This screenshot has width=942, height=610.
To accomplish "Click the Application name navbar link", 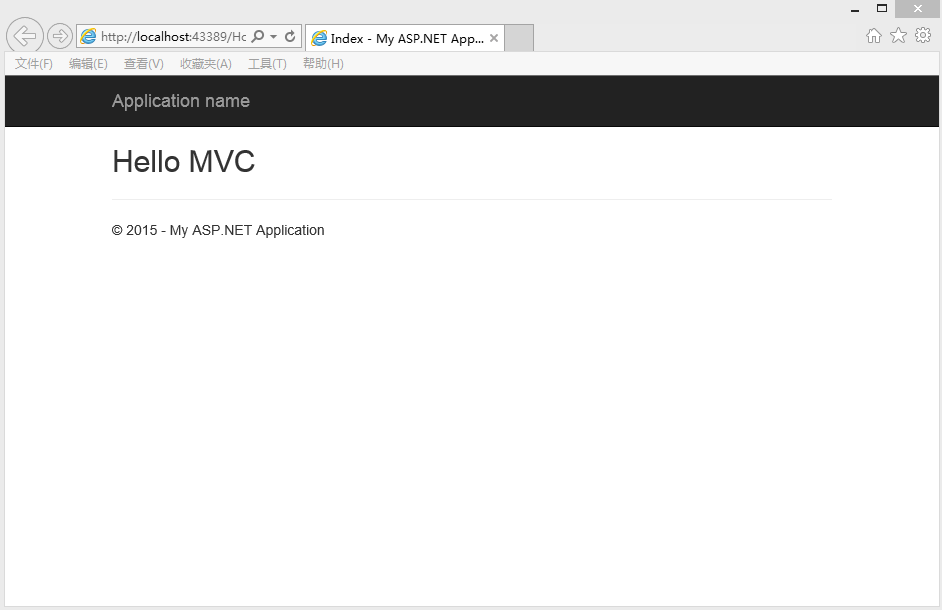I will point(181,100).
